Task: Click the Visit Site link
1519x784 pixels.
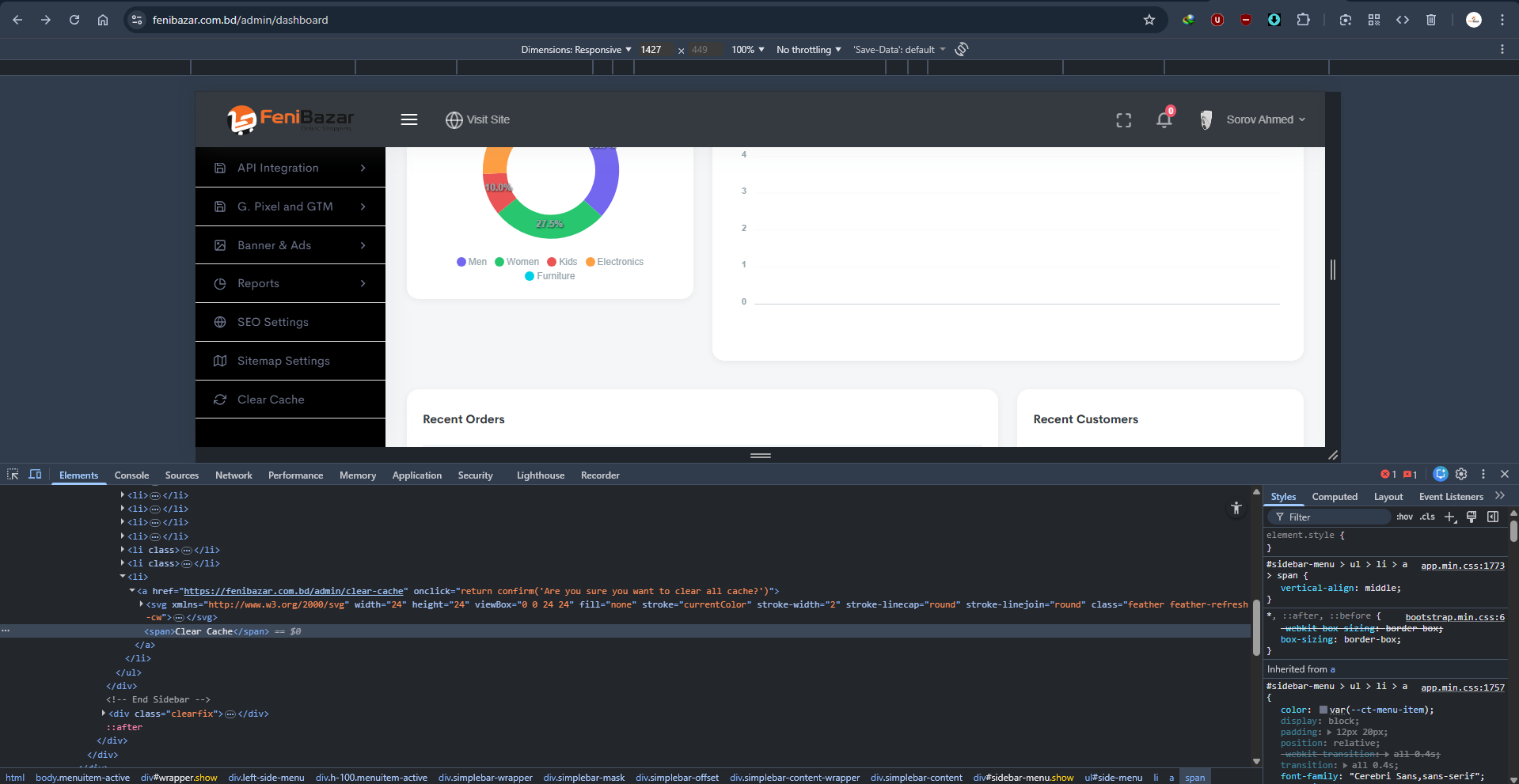Action: coord(478,119)
